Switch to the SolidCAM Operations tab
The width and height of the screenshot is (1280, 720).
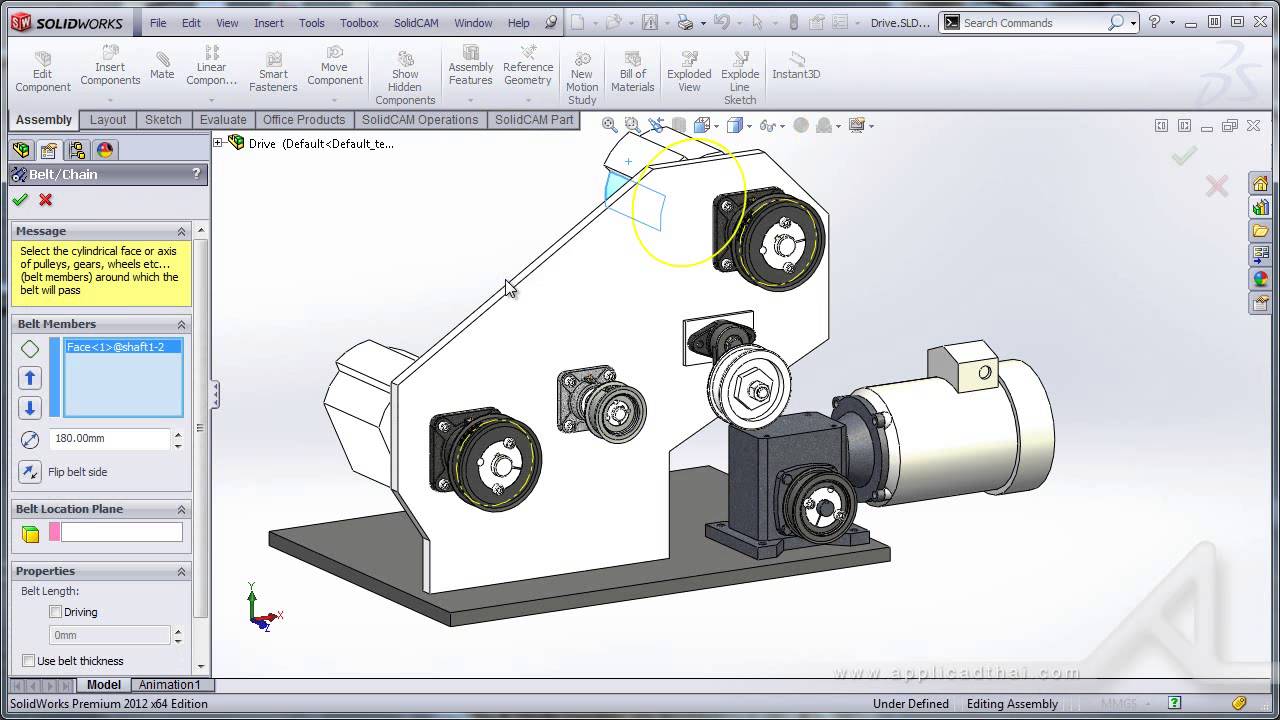coord(420,119)
